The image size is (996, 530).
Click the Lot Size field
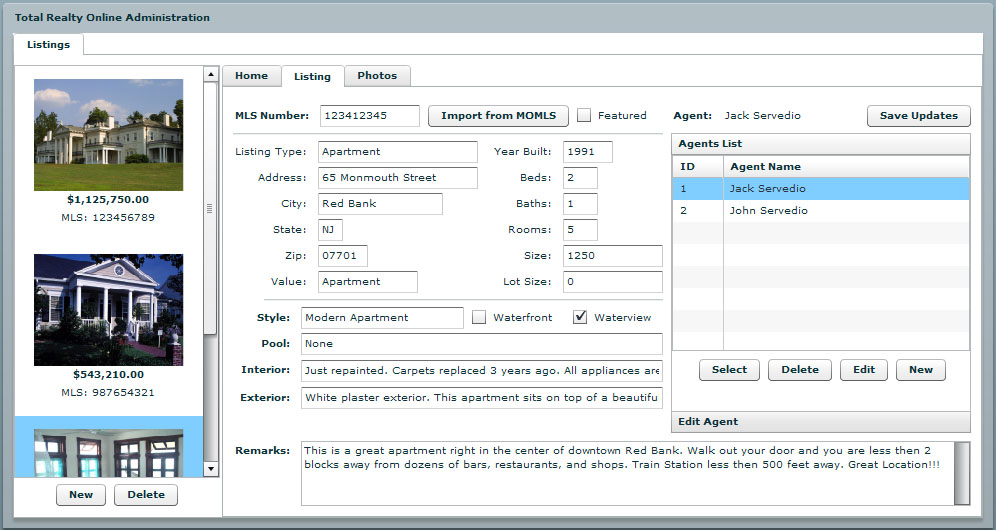pyautogui.click(x=612, y=282)
